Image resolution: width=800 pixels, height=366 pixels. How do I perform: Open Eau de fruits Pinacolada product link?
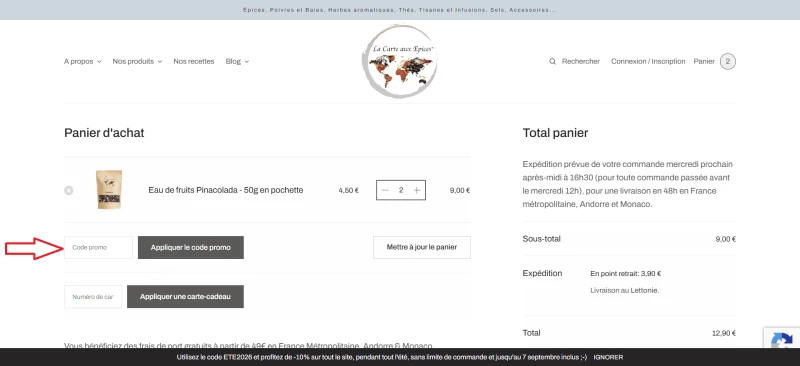pyautogui.click(x=226, y=190)
